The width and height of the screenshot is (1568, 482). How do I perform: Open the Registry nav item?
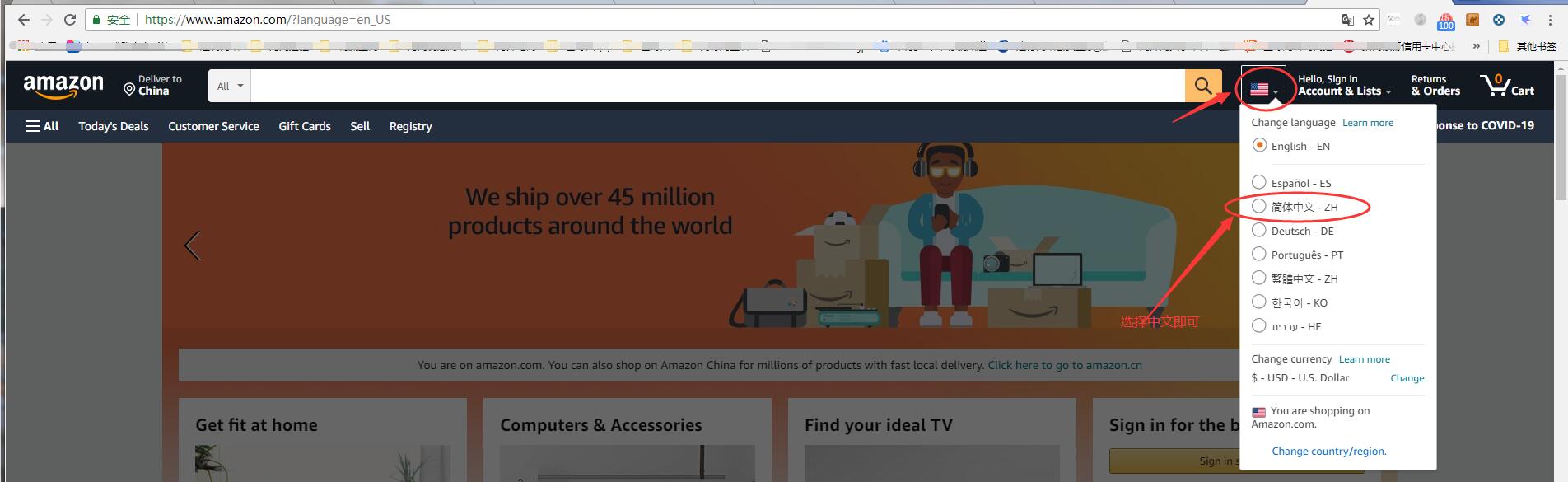pyautogui.click(x=410, y=126)
